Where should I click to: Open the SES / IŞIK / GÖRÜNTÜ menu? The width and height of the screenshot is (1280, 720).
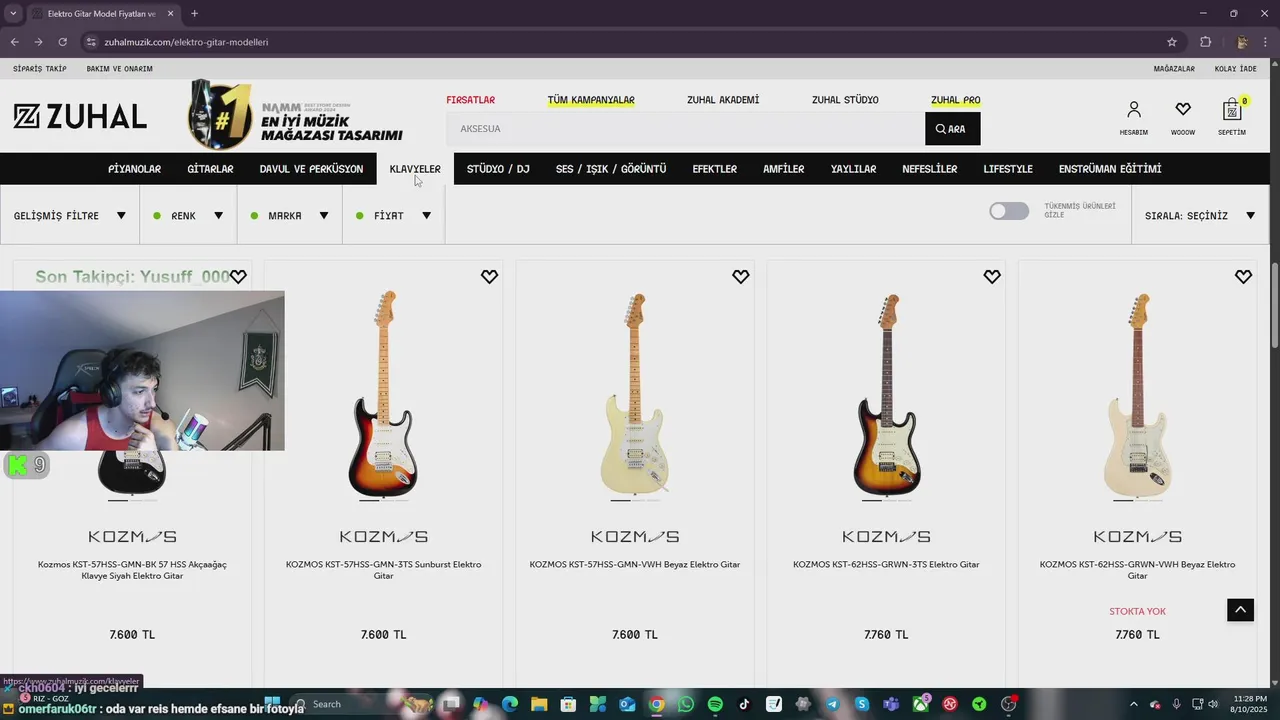click(x=611, y=169)
